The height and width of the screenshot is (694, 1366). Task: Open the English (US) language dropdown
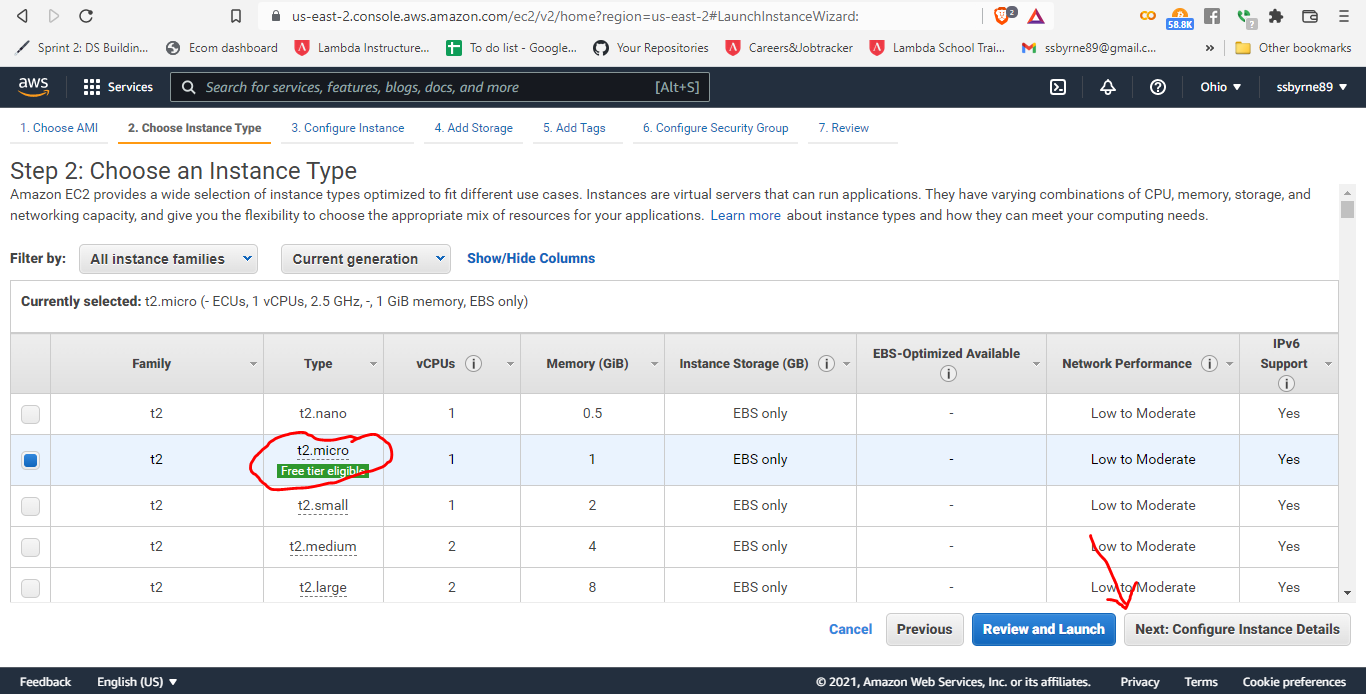coord(137,682)
